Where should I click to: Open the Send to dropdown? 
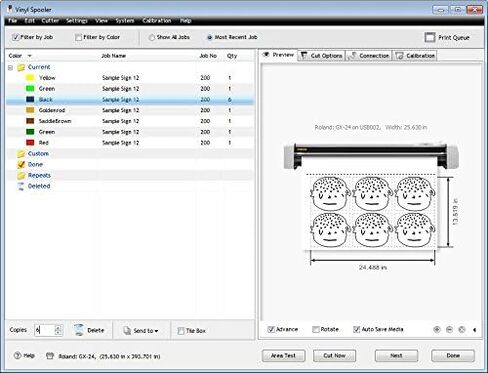[x=141, y=330]
